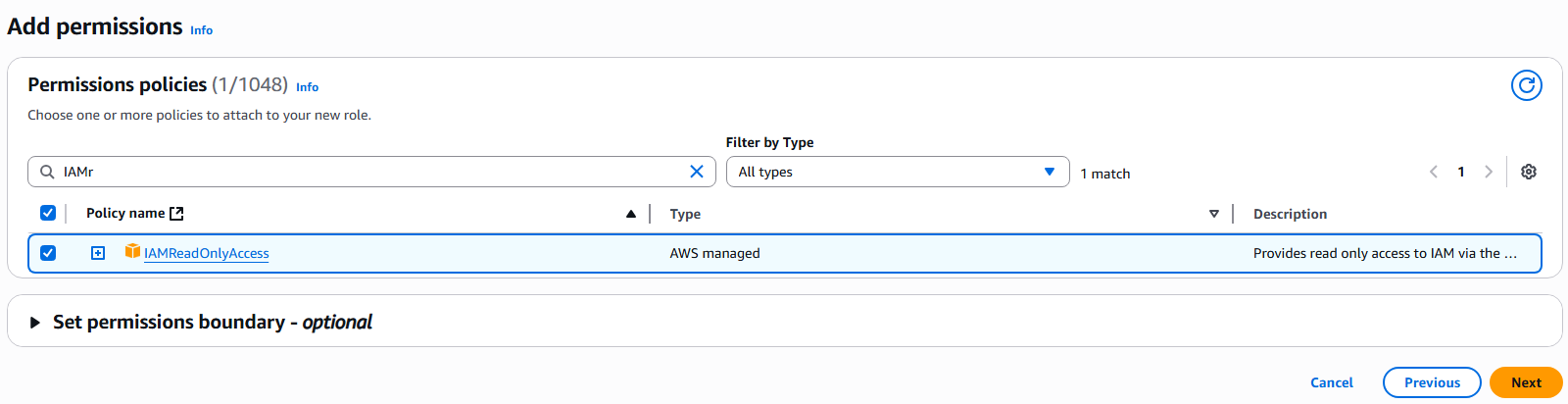The image size is (1568, 404).
Task: Click the search magnifier icon
Action: click(x=47, y=172)
